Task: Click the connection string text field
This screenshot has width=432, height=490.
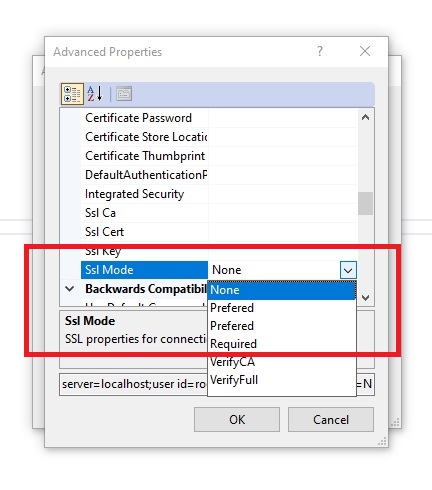Action: 217,384
